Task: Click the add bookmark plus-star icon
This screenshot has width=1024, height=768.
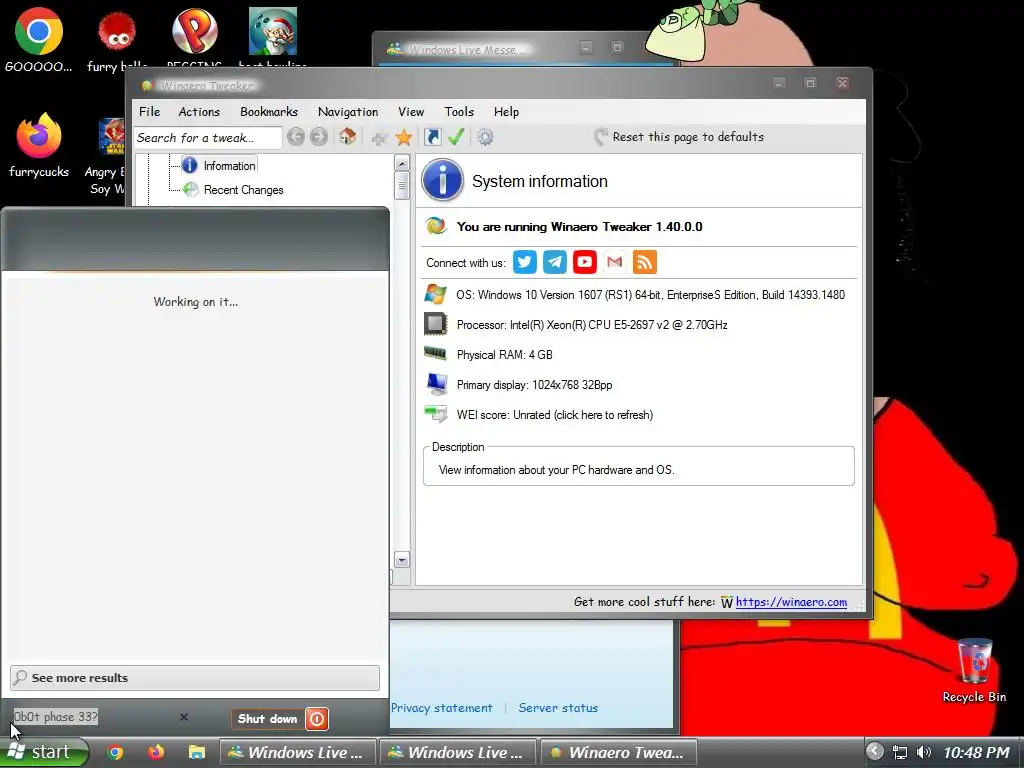Action: point(379,137)
